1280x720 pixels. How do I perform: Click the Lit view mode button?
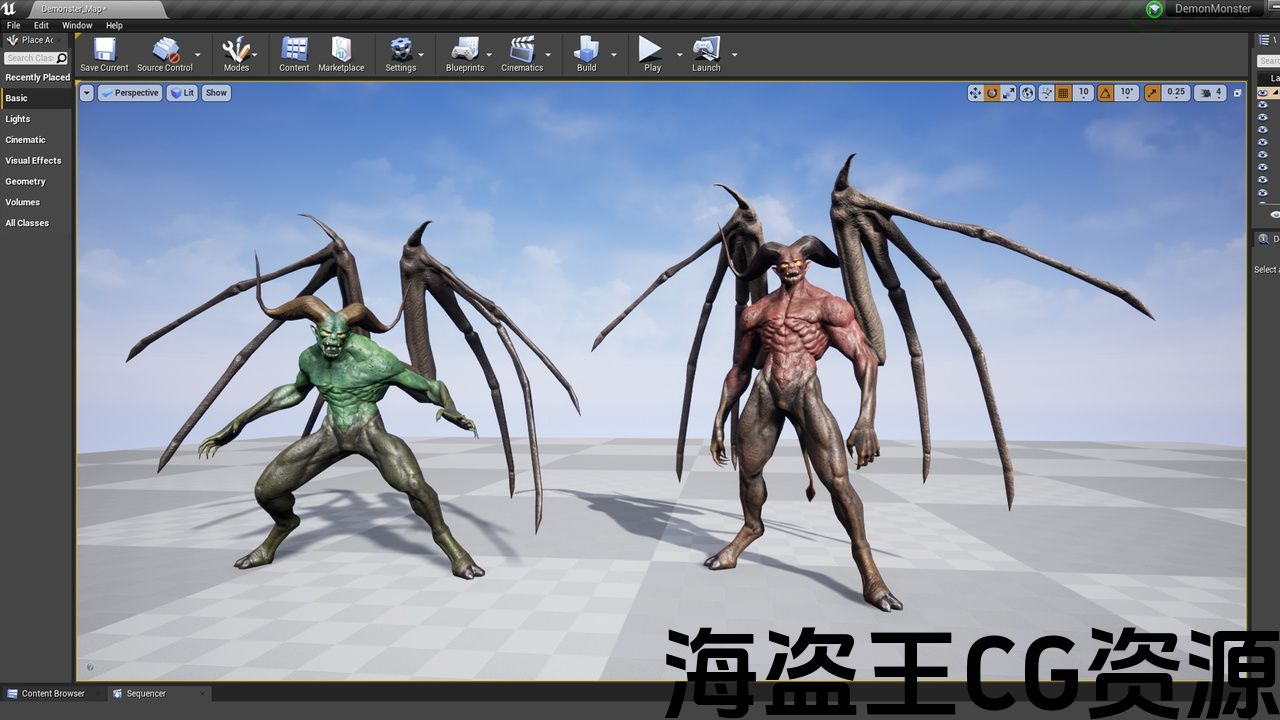point(182,93)
